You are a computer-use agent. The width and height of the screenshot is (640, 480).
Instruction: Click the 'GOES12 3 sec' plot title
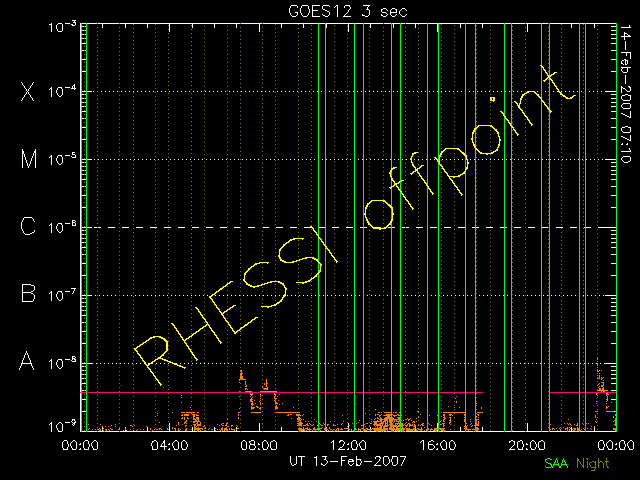point(348,11)
